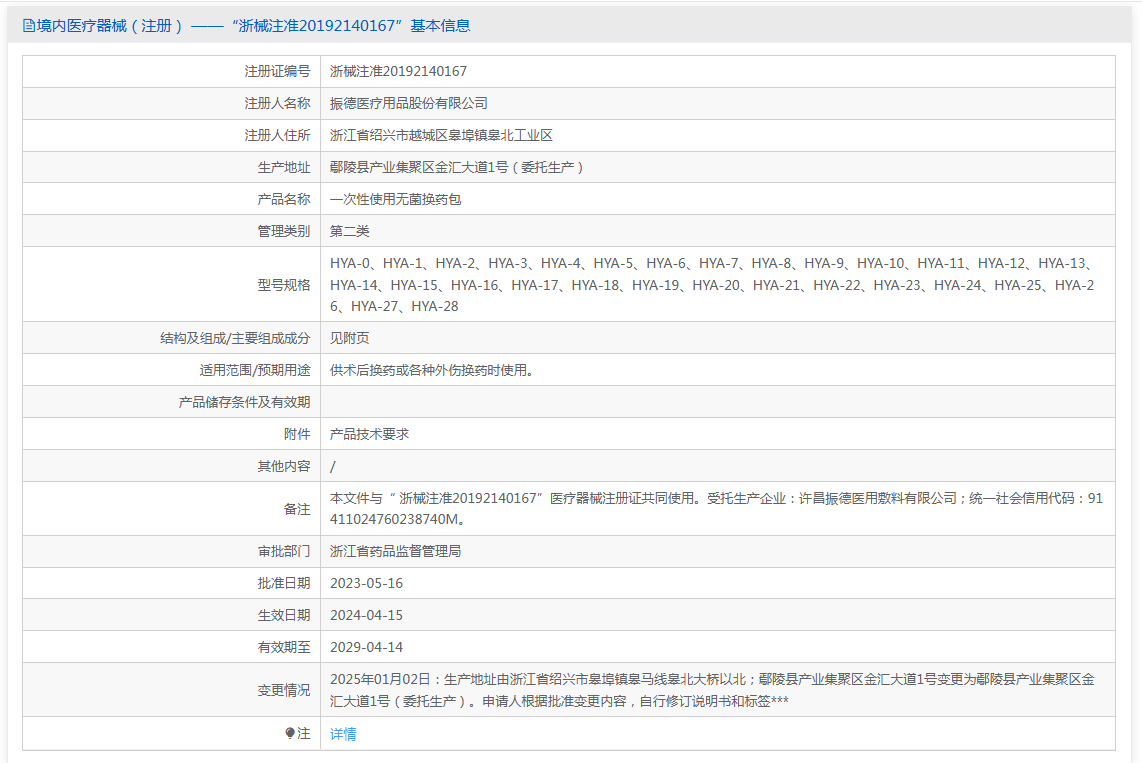Screen dimensions: 1142x763
Task: Click the 产品名称 row label
Action: [284, 199]
